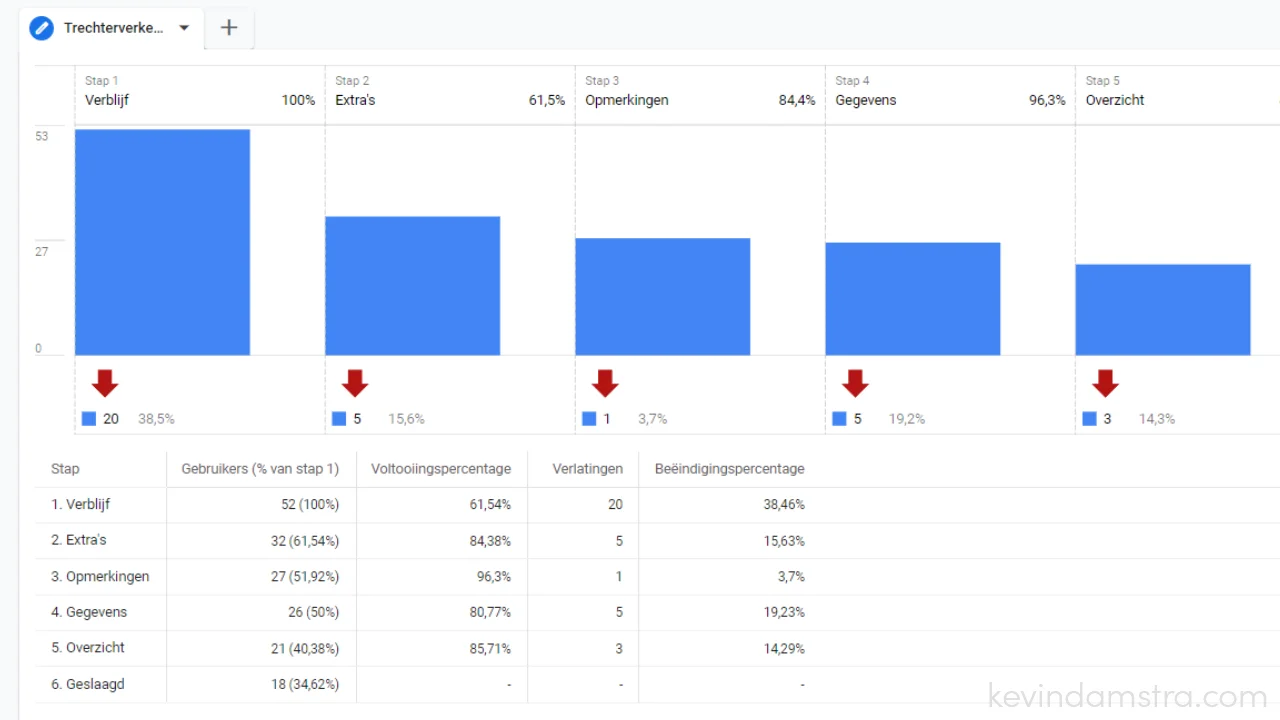
Task: Click the blue swatch beside 3,7% abandonment
Action: pos(589,419)
